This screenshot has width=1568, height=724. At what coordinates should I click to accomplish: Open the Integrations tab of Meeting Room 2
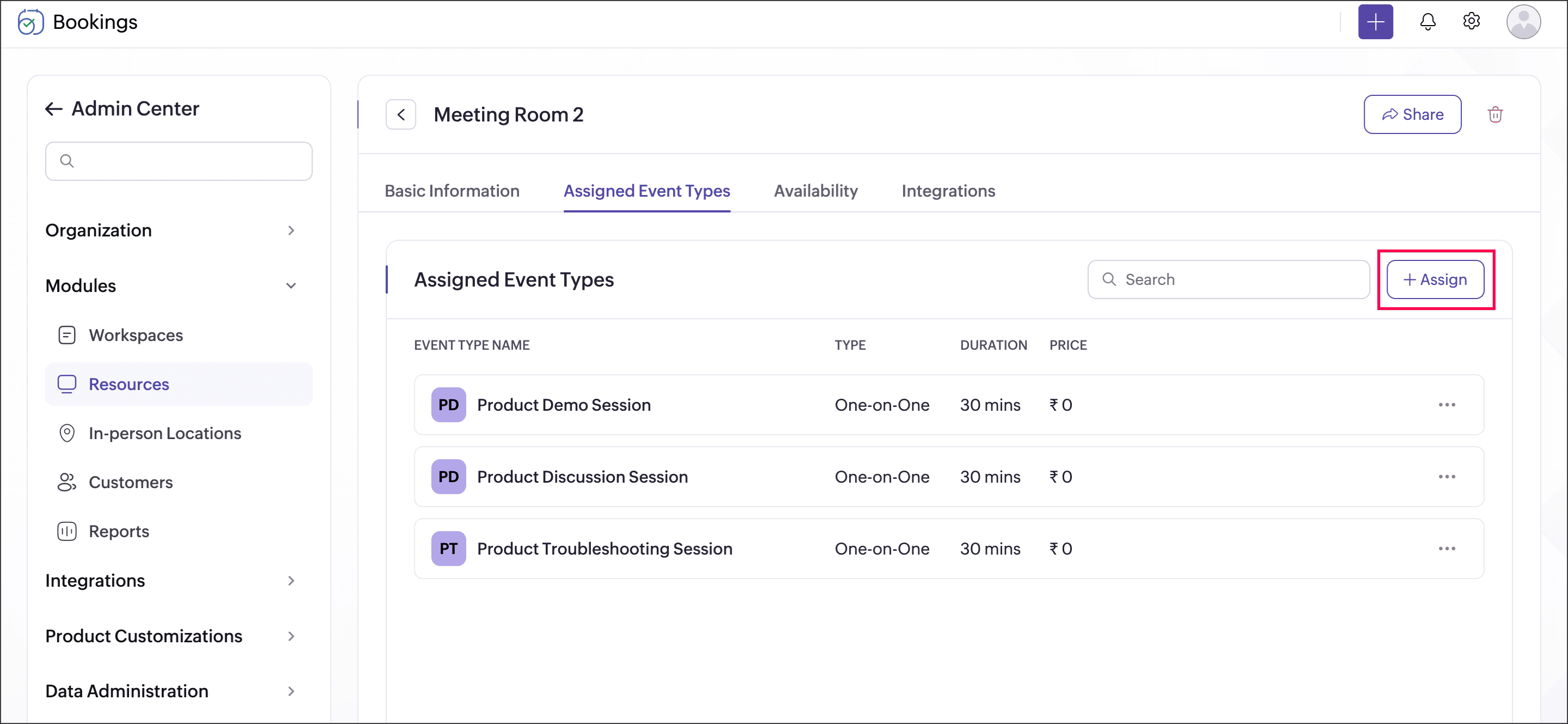click(x=948, y=191)
